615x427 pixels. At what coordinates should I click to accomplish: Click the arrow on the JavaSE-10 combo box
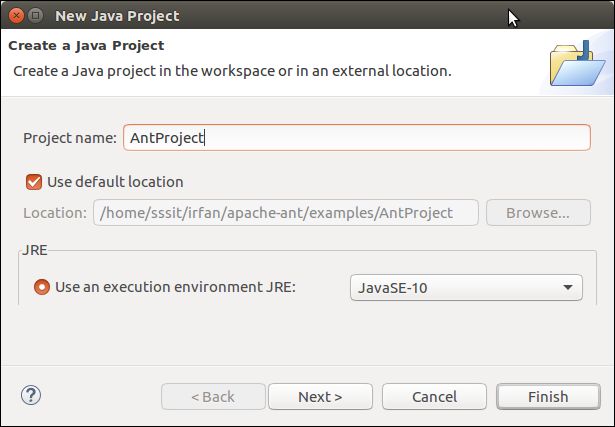pos(568,287)
